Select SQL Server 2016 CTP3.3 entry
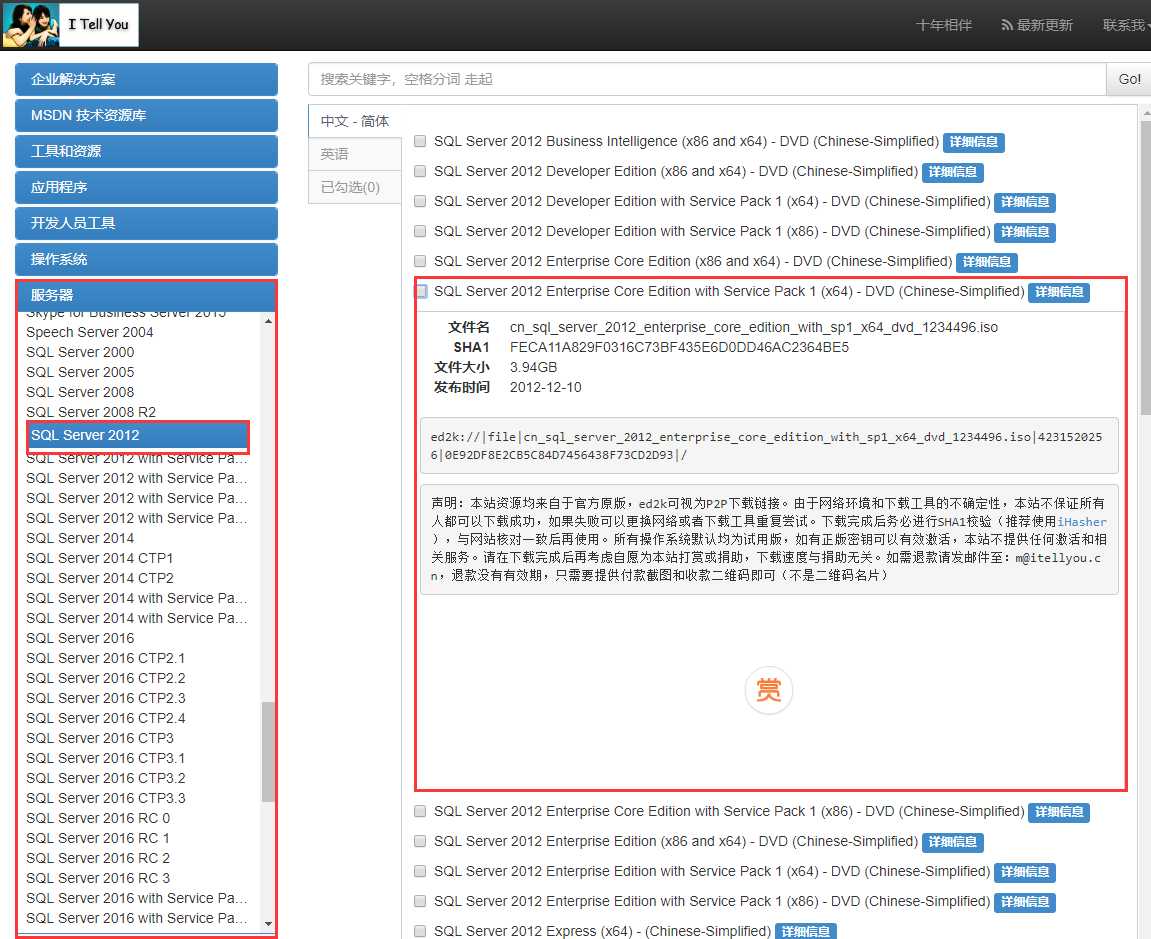 pyautogui.click(x=106, y=798)
